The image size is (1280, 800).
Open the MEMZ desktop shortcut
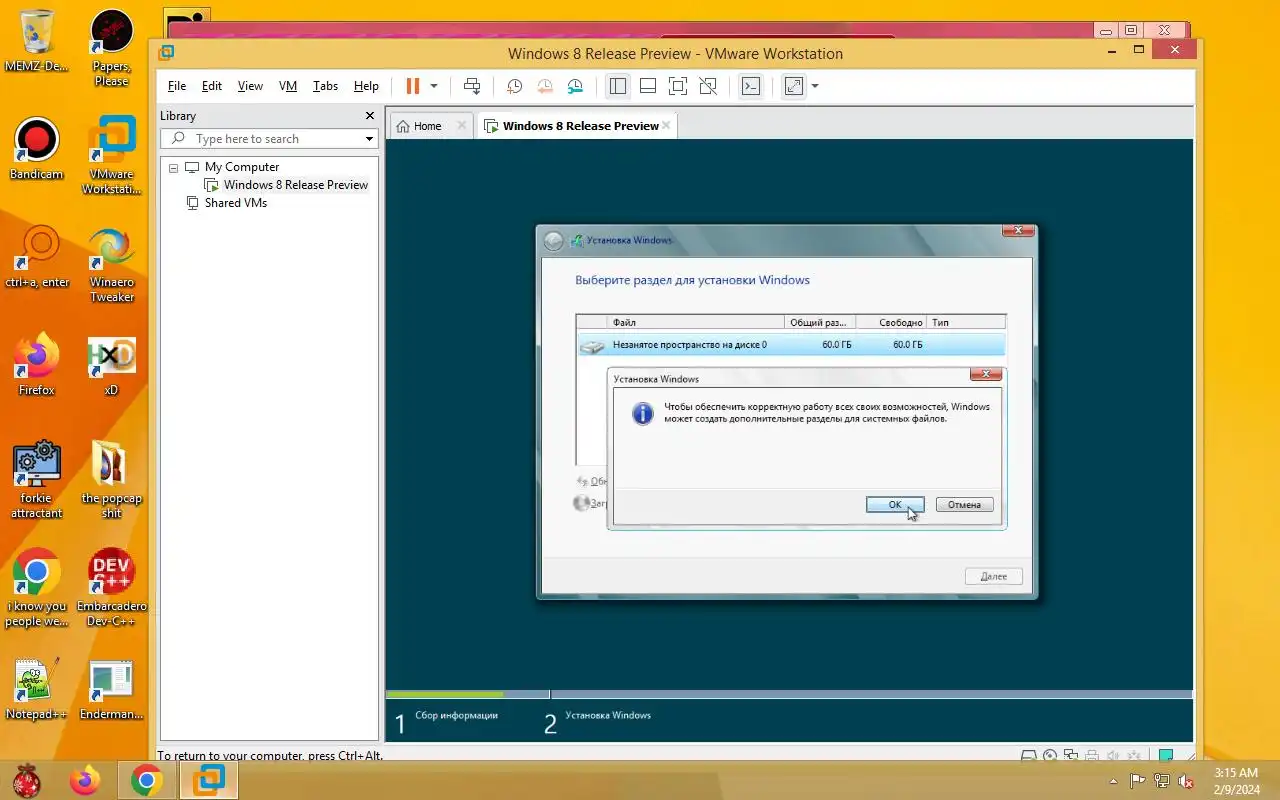[x=37, y=42]
